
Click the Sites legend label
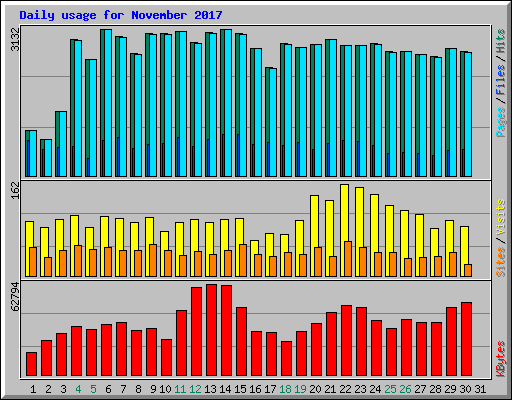[x=500, y=262]
